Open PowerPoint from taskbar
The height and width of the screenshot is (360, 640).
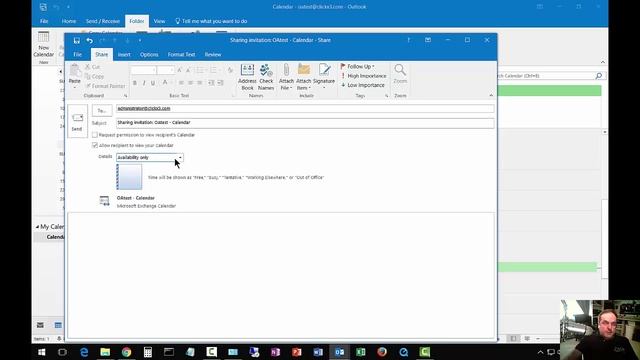click(297, 352)
